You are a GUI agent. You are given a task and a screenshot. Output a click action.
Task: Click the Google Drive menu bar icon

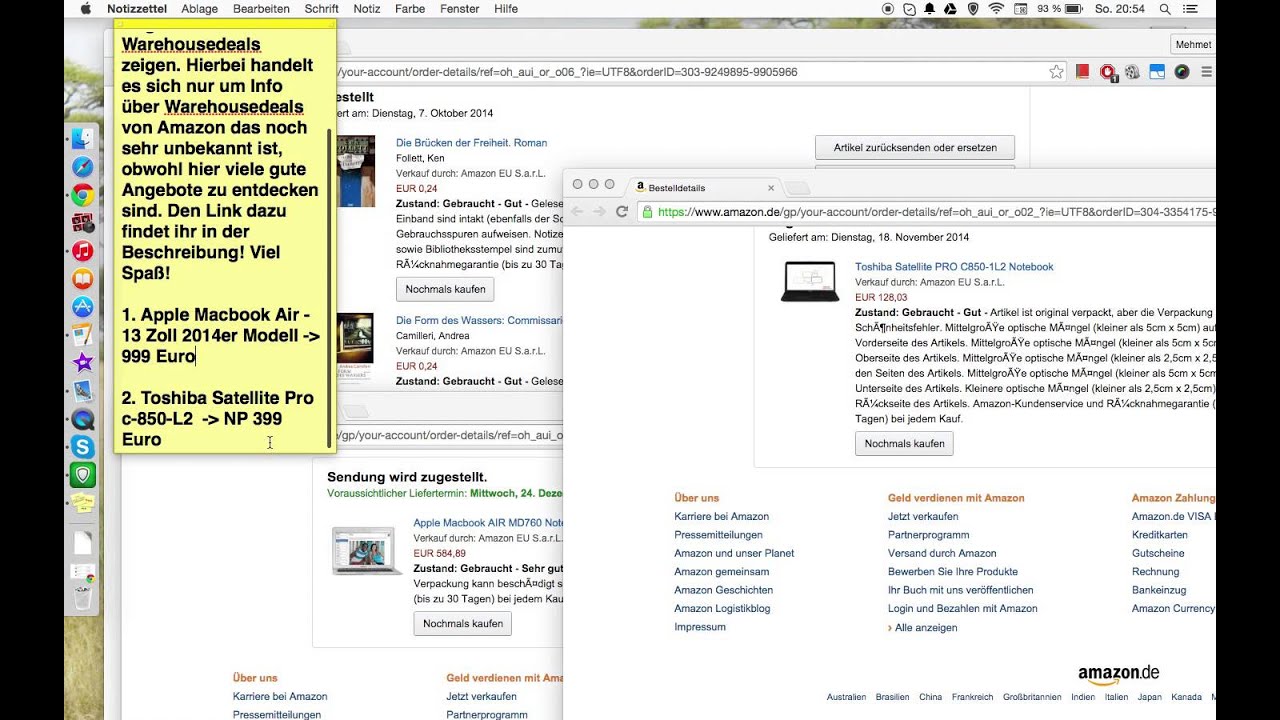(x=950, y=9)
